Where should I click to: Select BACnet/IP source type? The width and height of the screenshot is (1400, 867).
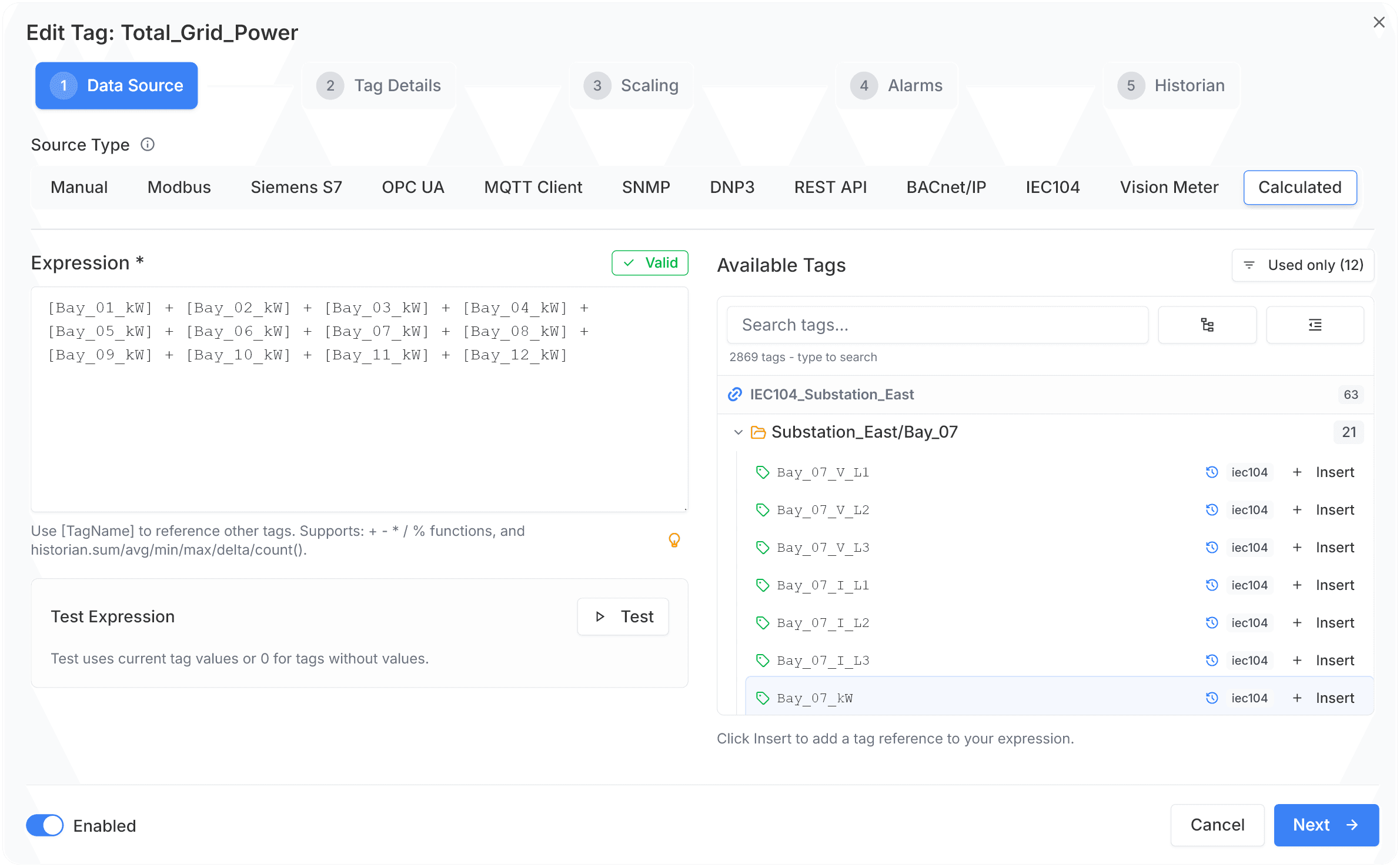946,188
